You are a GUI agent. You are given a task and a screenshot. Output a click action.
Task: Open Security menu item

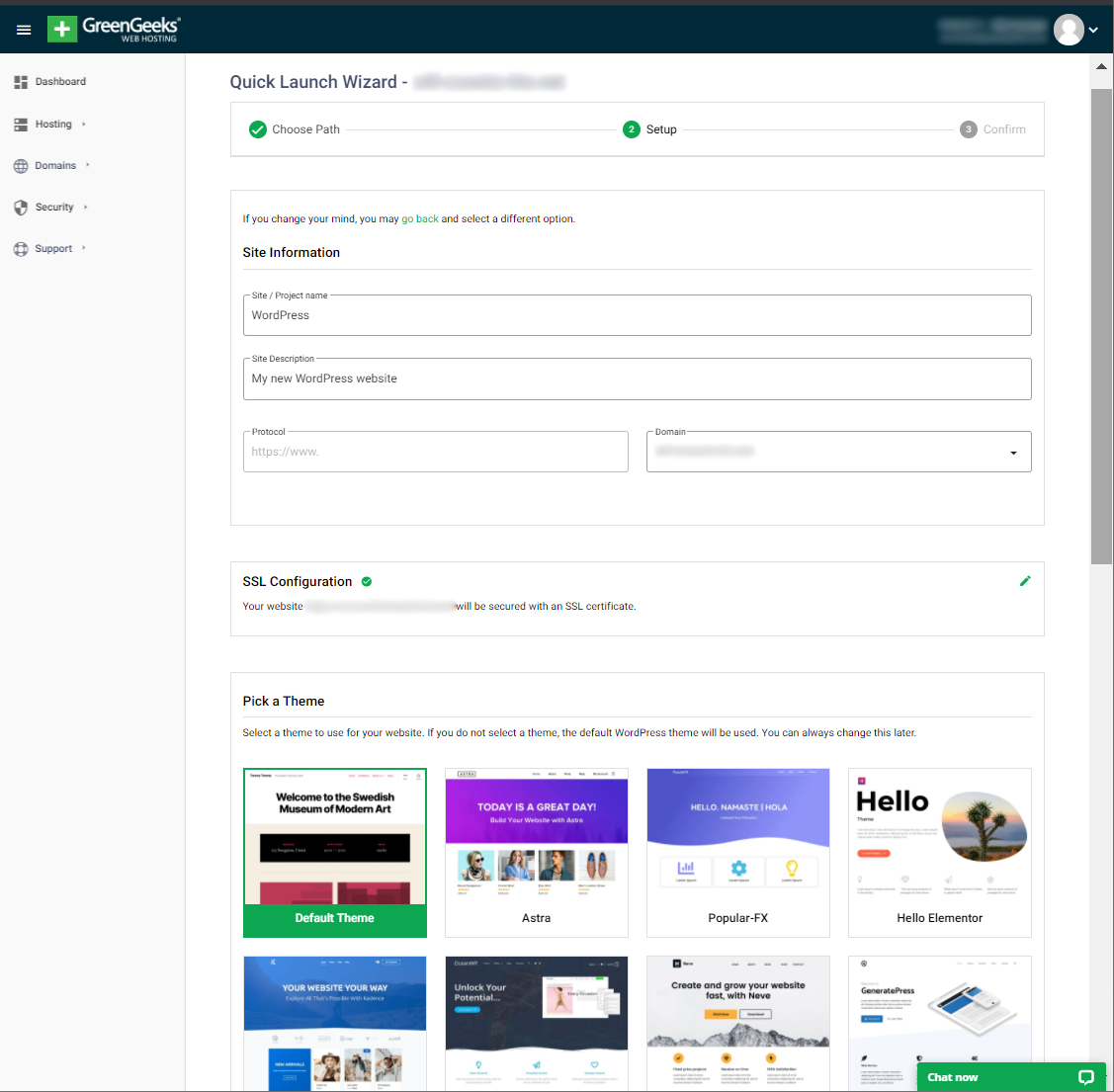[x=54, y=207]
